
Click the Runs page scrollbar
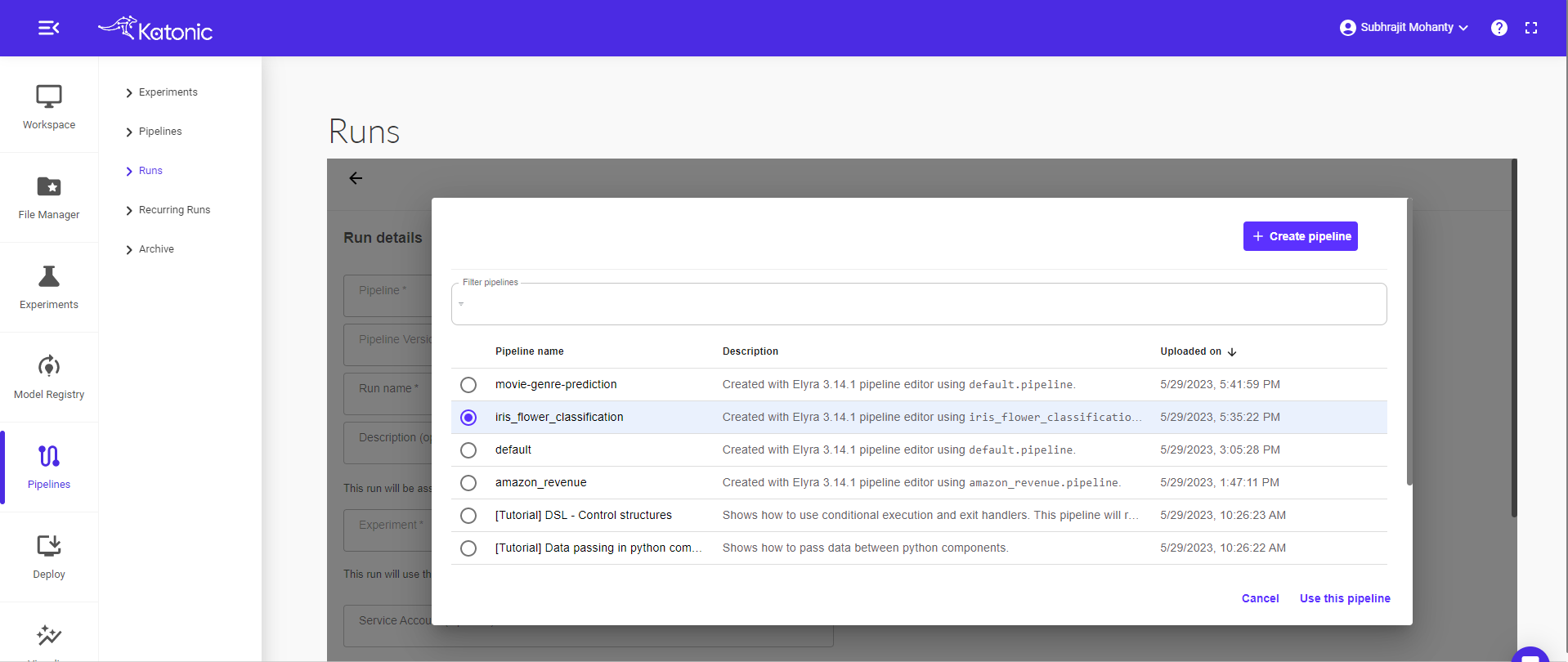point(1514,338)
